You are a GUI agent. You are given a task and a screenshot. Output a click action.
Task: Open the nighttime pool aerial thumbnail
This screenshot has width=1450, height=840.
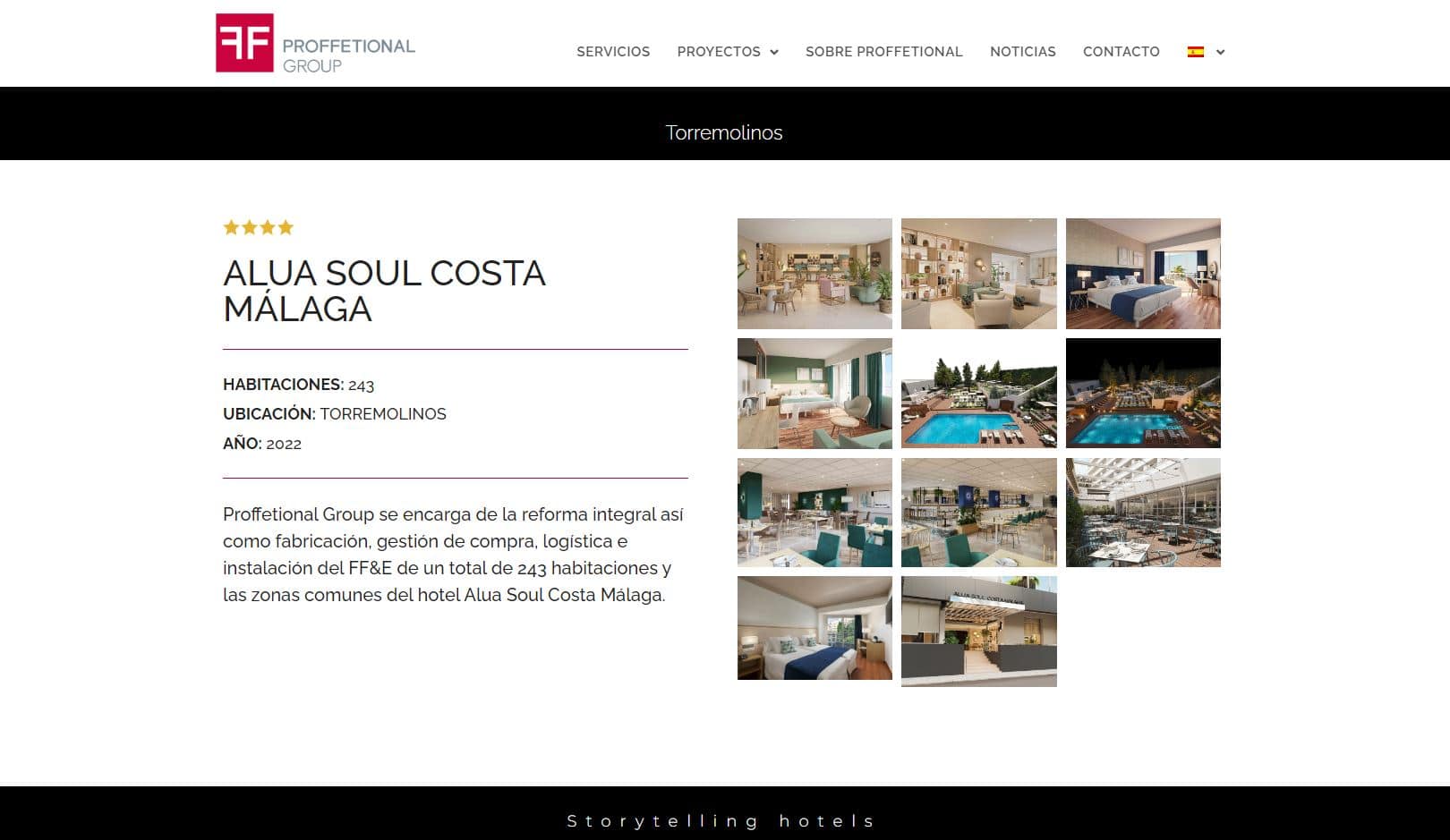1143,394
